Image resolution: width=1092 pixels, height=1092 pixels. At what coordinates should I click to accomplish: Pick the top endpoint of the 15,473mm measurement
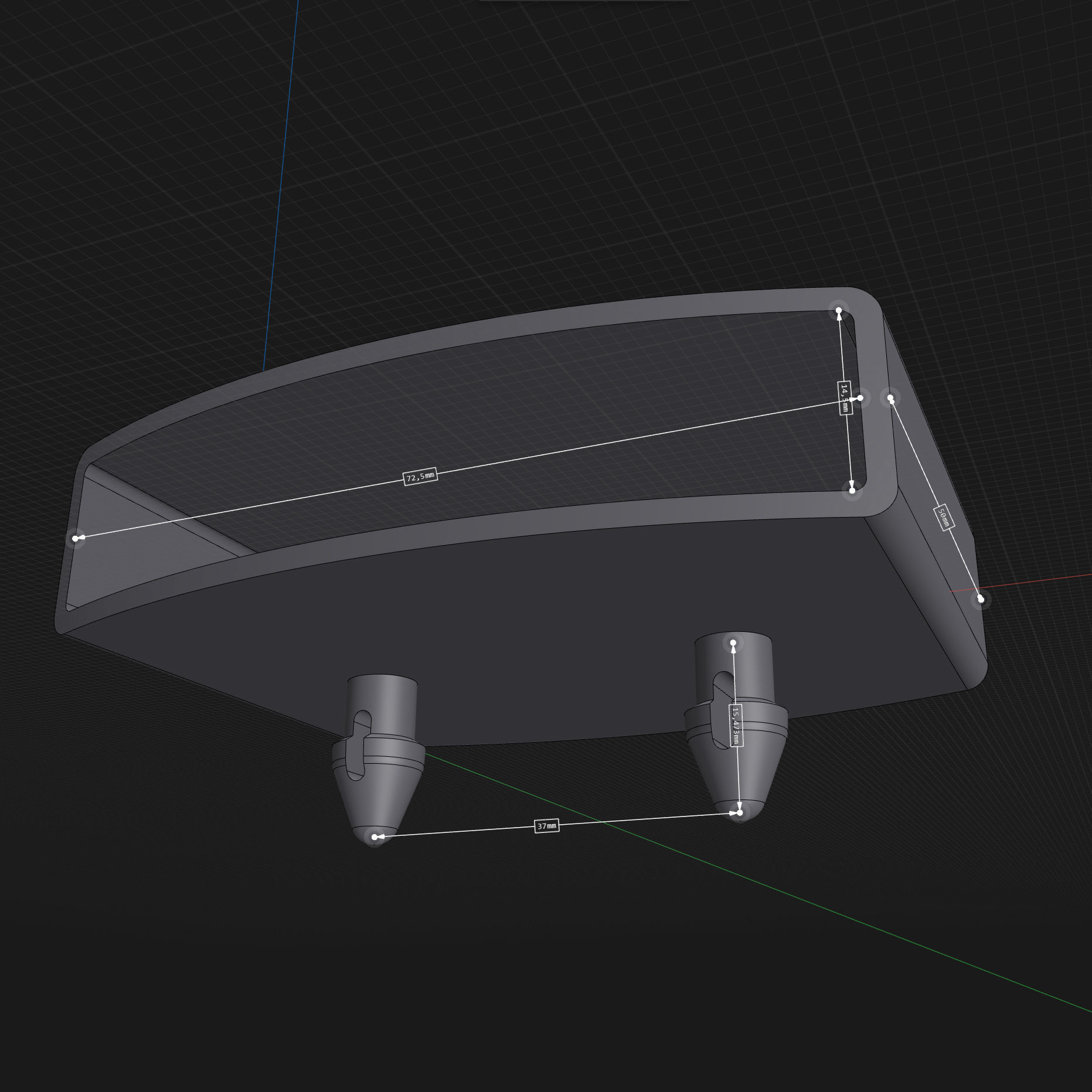[x=733, y=643]
